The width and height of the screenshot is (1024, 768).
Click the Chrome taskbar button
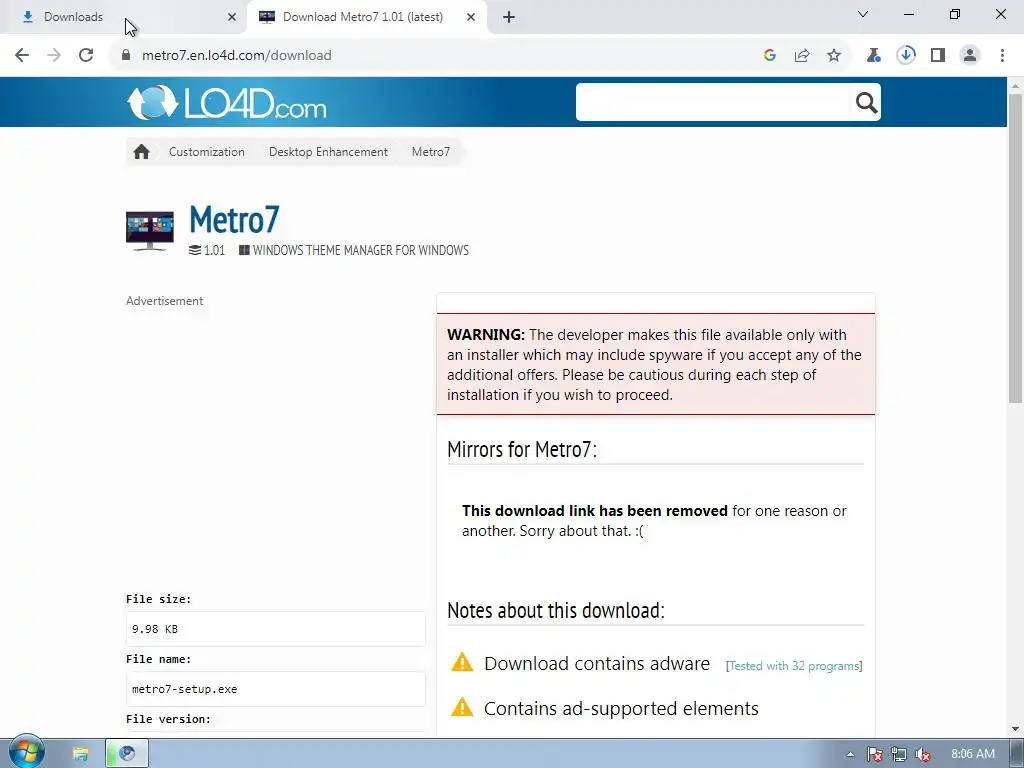127,754
